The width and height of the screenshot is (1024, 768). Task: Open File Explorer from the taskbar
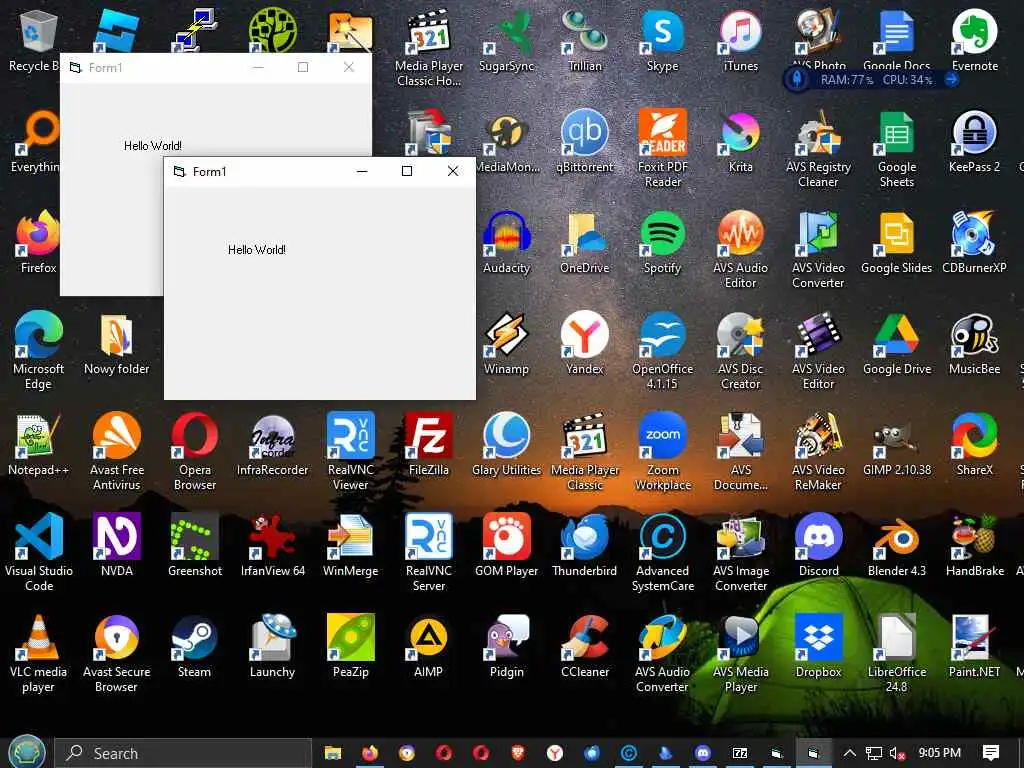point(333,753)
